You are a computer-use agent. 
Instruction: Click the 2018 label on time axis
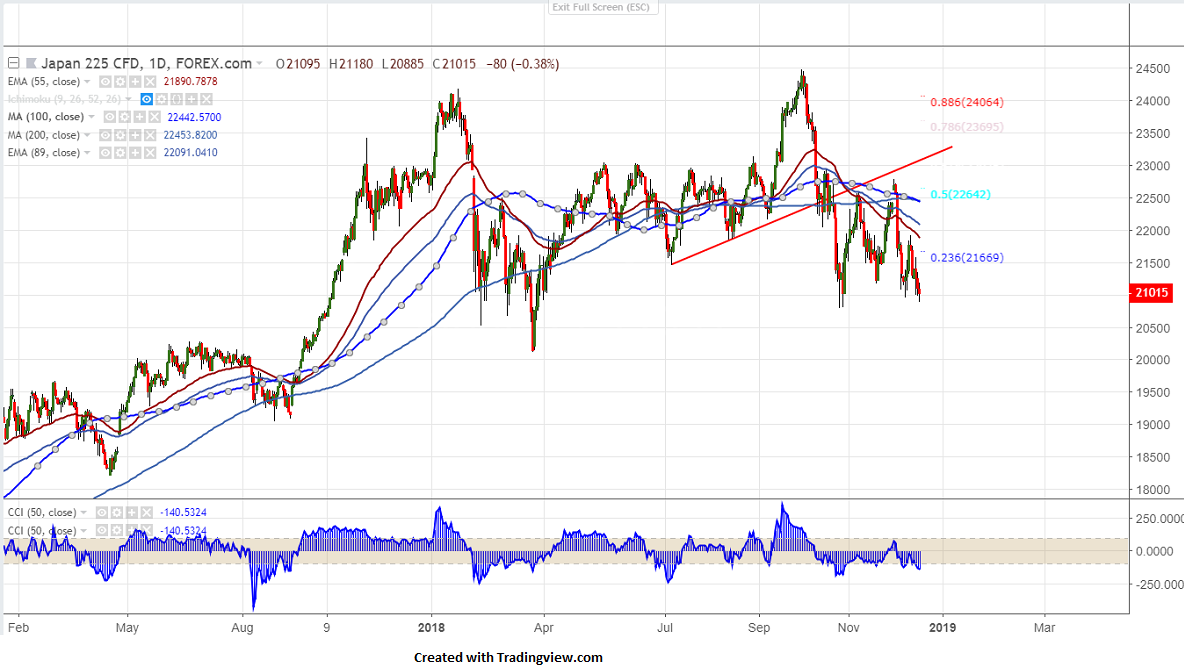(432, 627)
